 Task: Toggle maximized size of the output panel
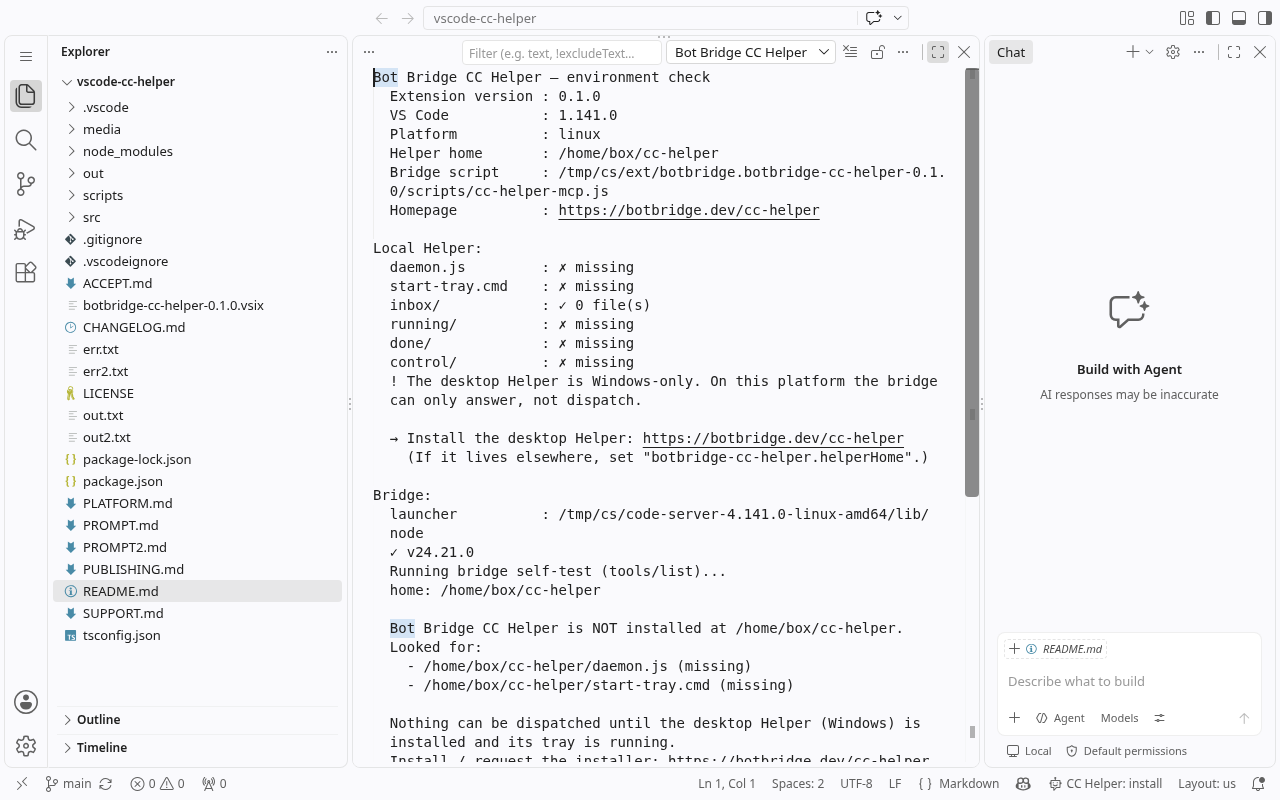pos(937,52)
